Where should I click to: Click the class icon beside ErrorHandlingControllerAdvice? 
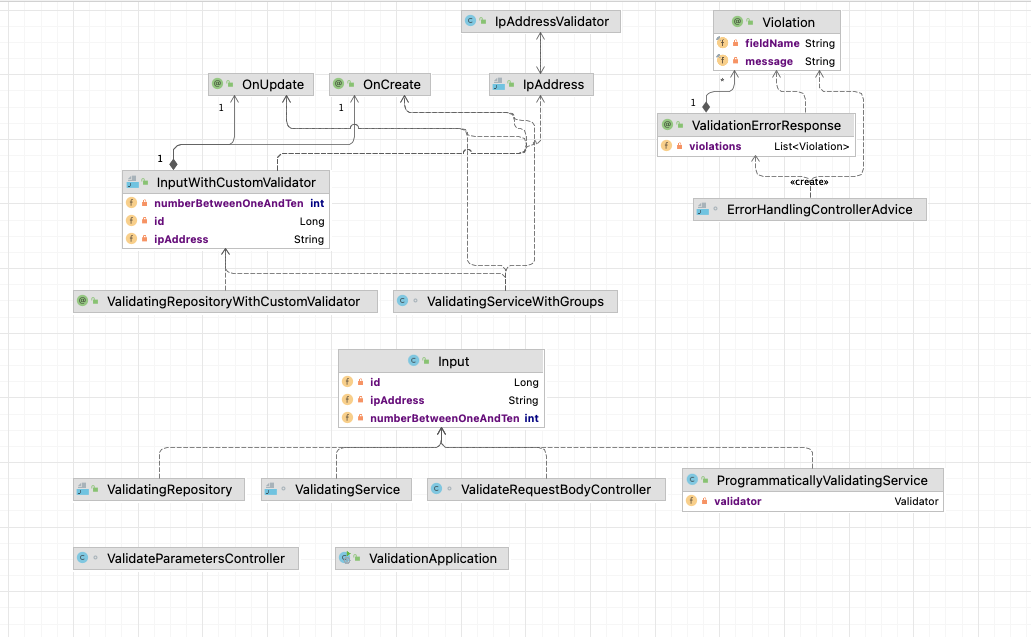703,208
